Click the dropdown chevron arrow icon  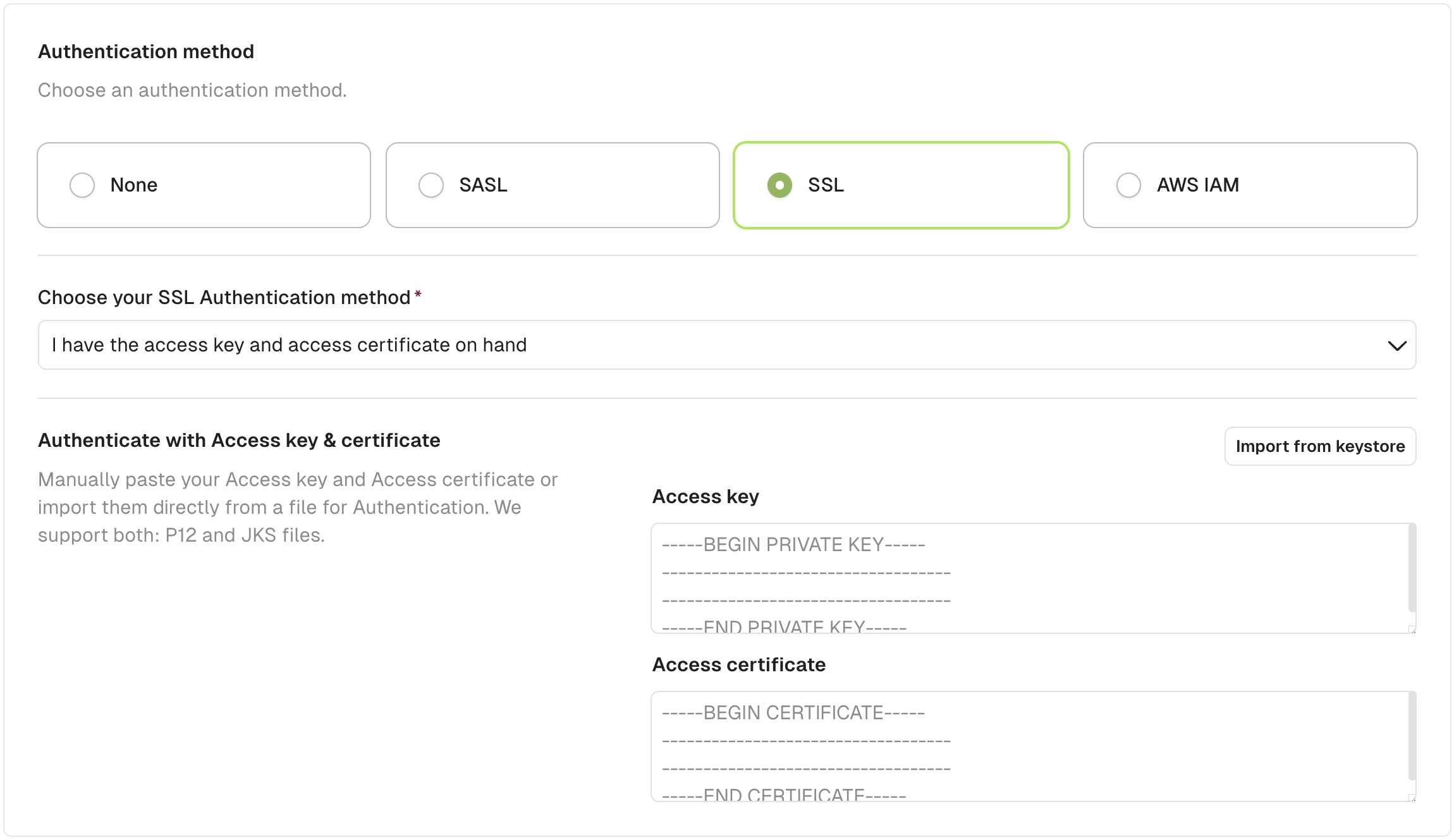point(1396,346)
